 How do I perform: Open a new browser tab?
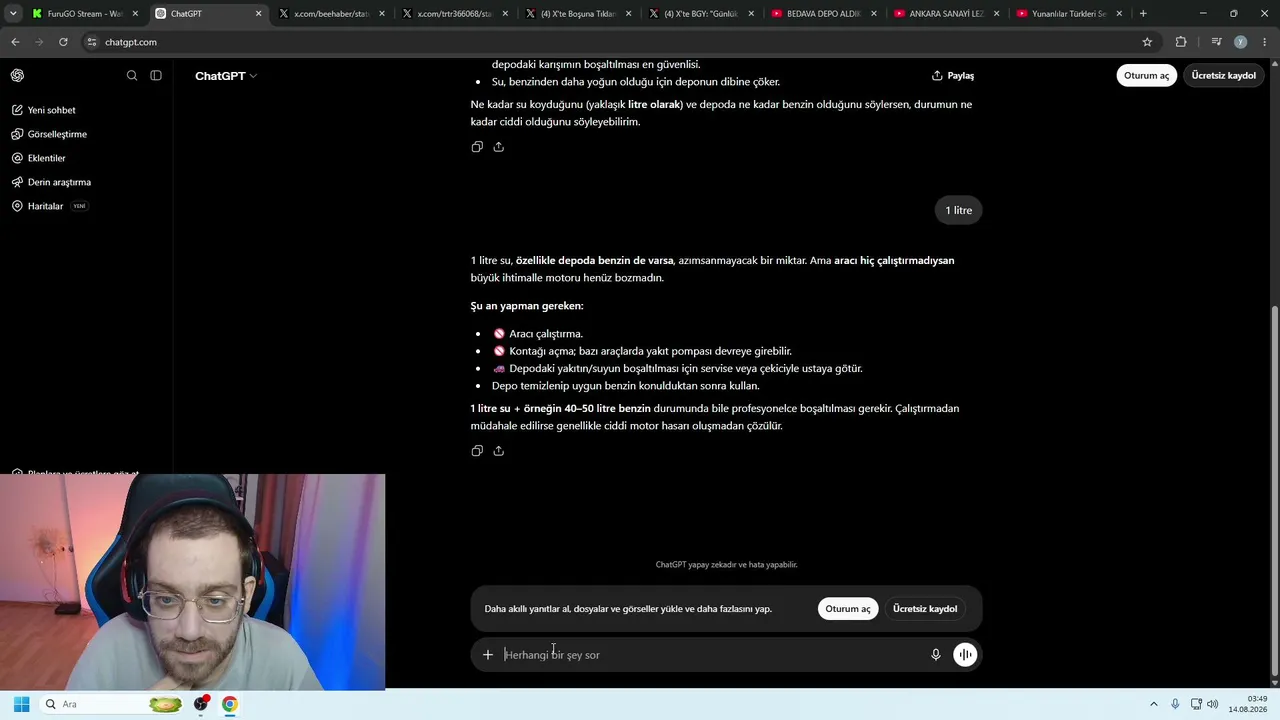[1143, 14]
